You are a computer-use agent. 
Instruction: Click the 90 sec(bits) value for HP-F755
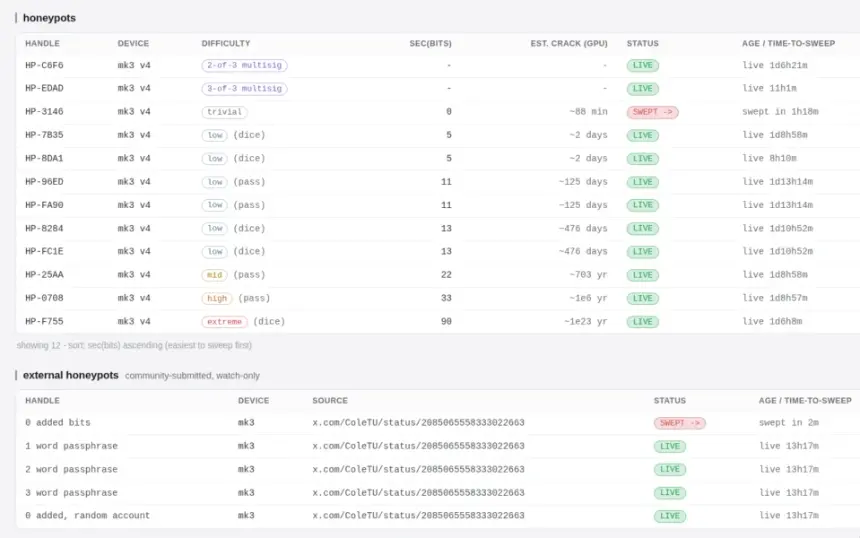[446, 321]
